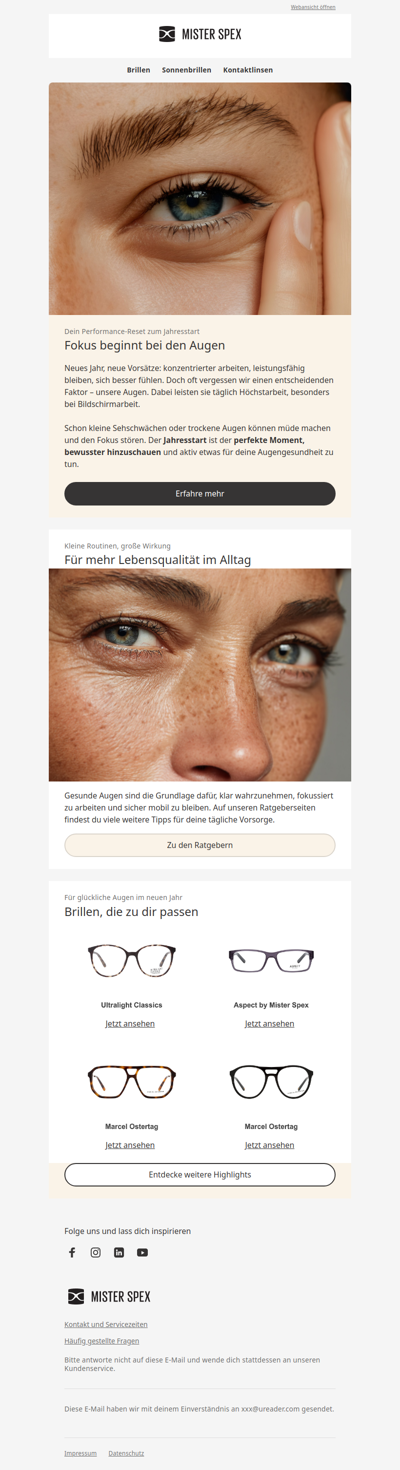Click the Zu den Ratgebern button
The height and width of the screenshot is (1470, 400).
coord(200,845)
